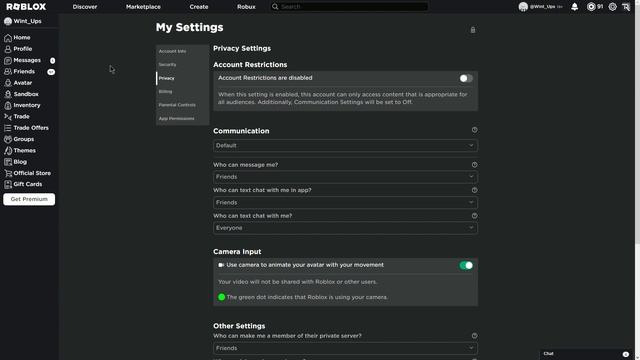This screenshot has width=640, height=360.
Task: Click the Friends request count badge
Action: [51, 72]
